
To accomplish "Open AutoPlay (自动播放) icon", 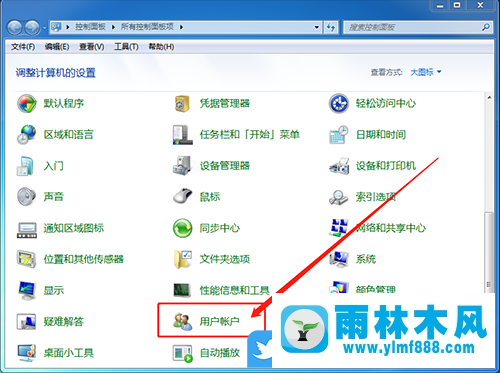I will click(182, 353).
